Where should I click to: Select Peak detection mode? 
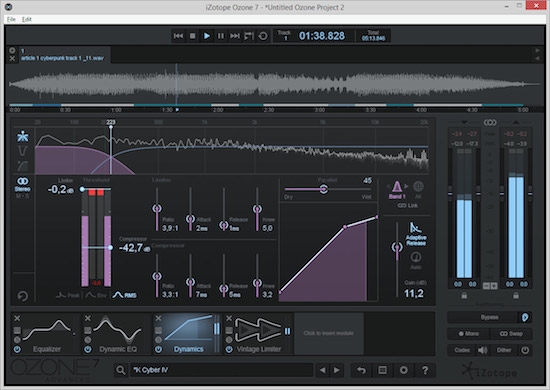[x=68, y=295]
